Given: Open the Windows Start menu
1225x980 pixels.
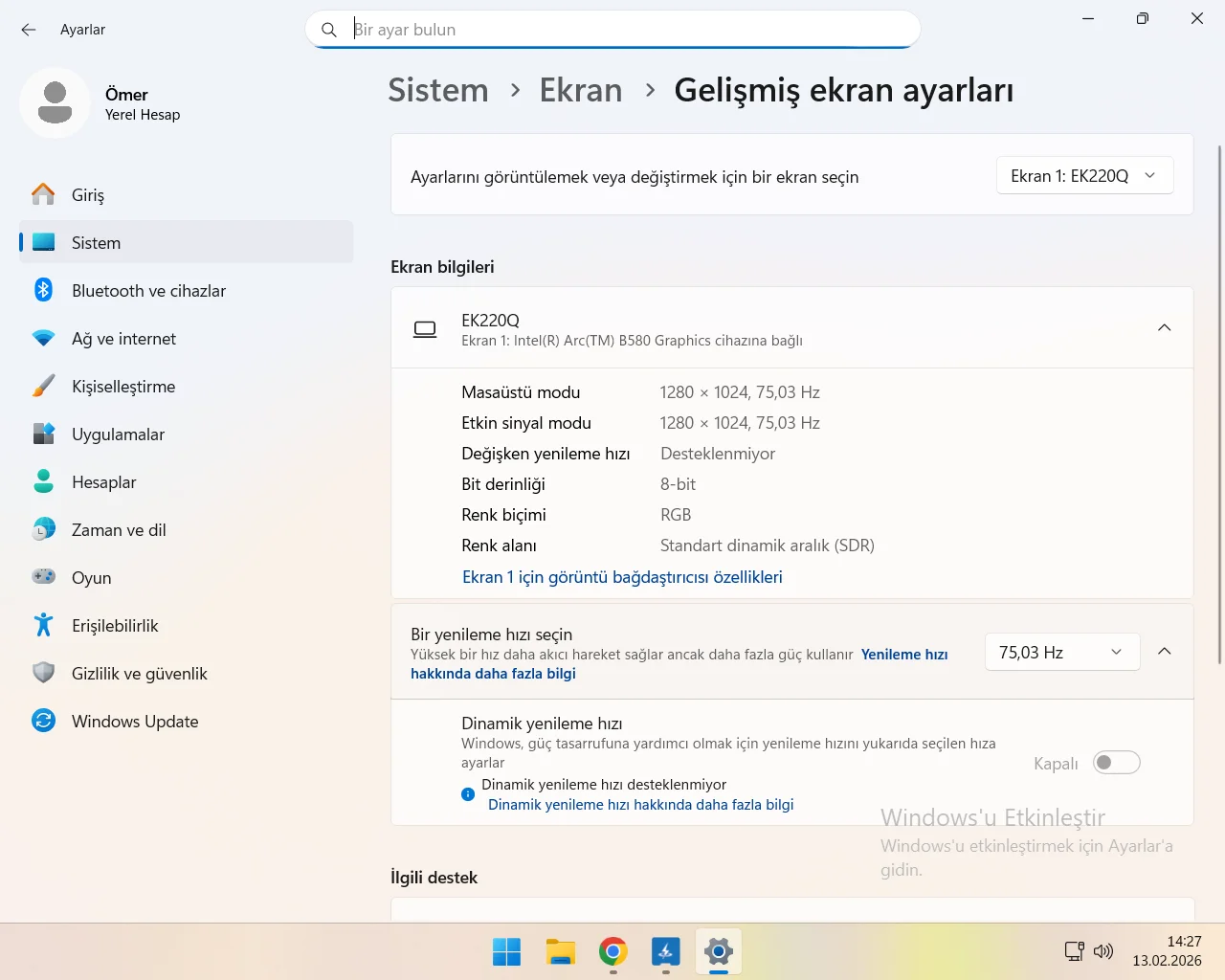Looking at the screenshot, I should pyautogui.click(x=507, y=952).
